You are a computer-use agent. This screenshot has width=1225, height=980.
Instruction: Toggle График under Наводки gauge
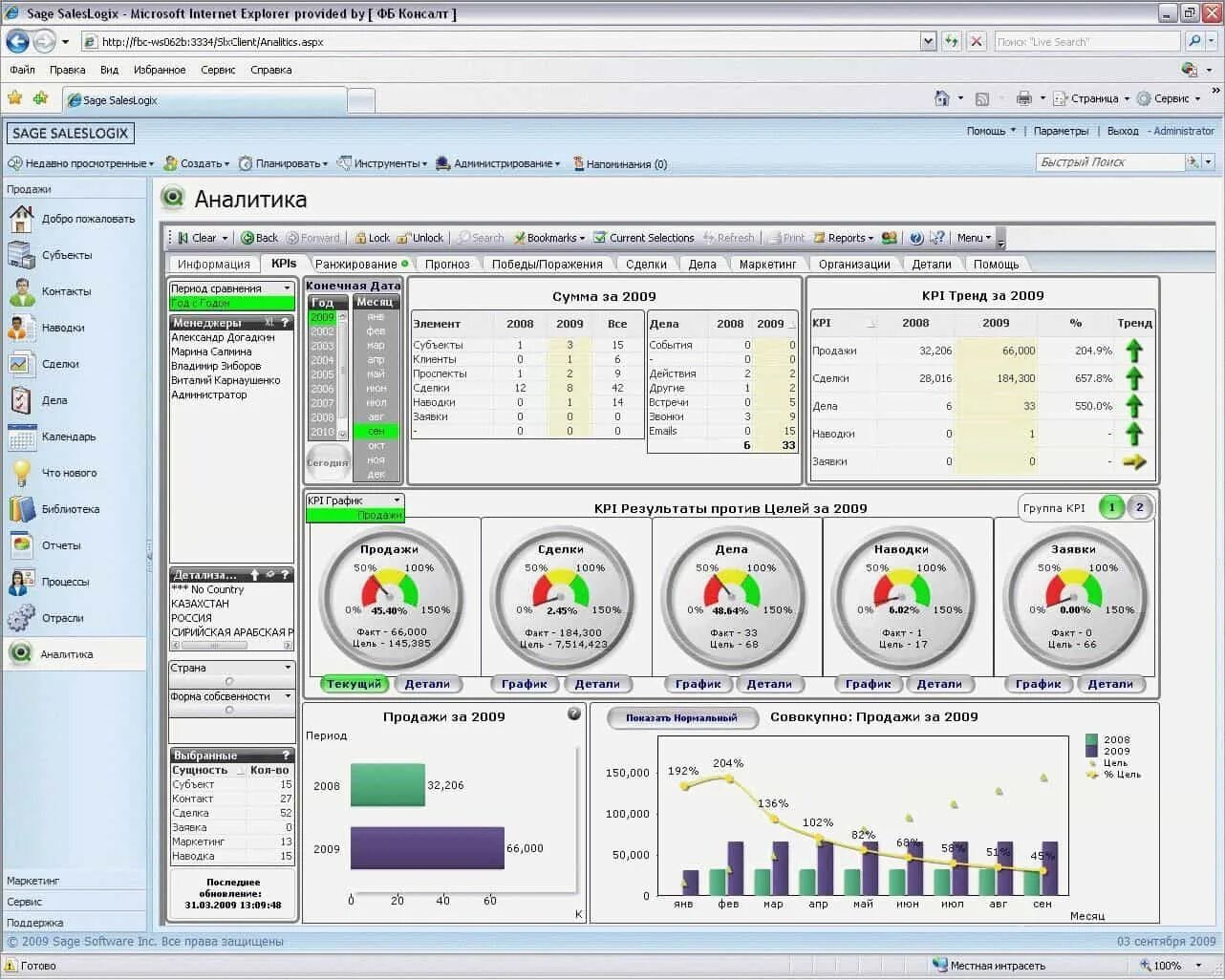(x=868, y=684)
